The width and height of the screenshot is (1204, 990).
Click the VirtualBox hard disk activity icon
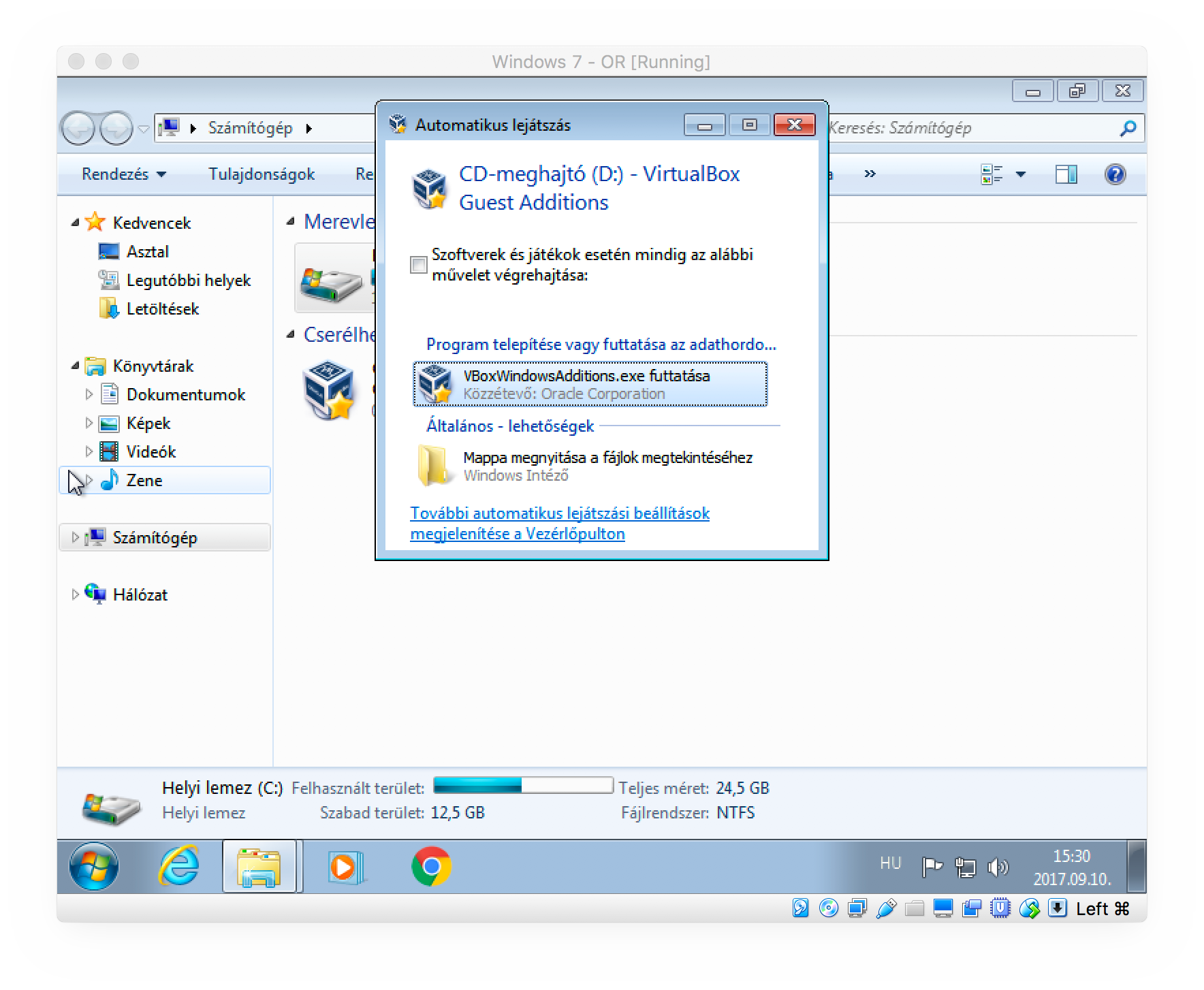click(800, 908)
